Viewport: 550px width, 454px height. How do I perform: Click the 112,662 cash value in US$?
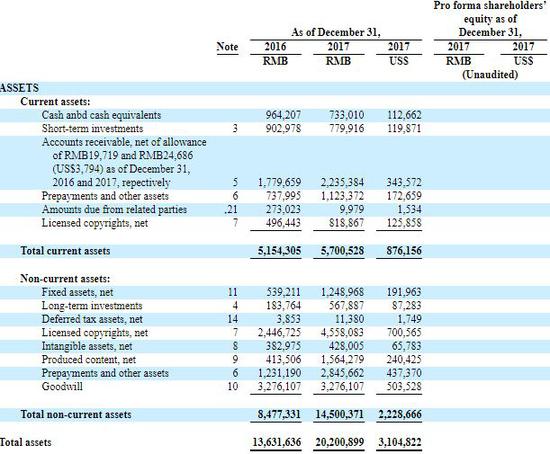point(404,115)
